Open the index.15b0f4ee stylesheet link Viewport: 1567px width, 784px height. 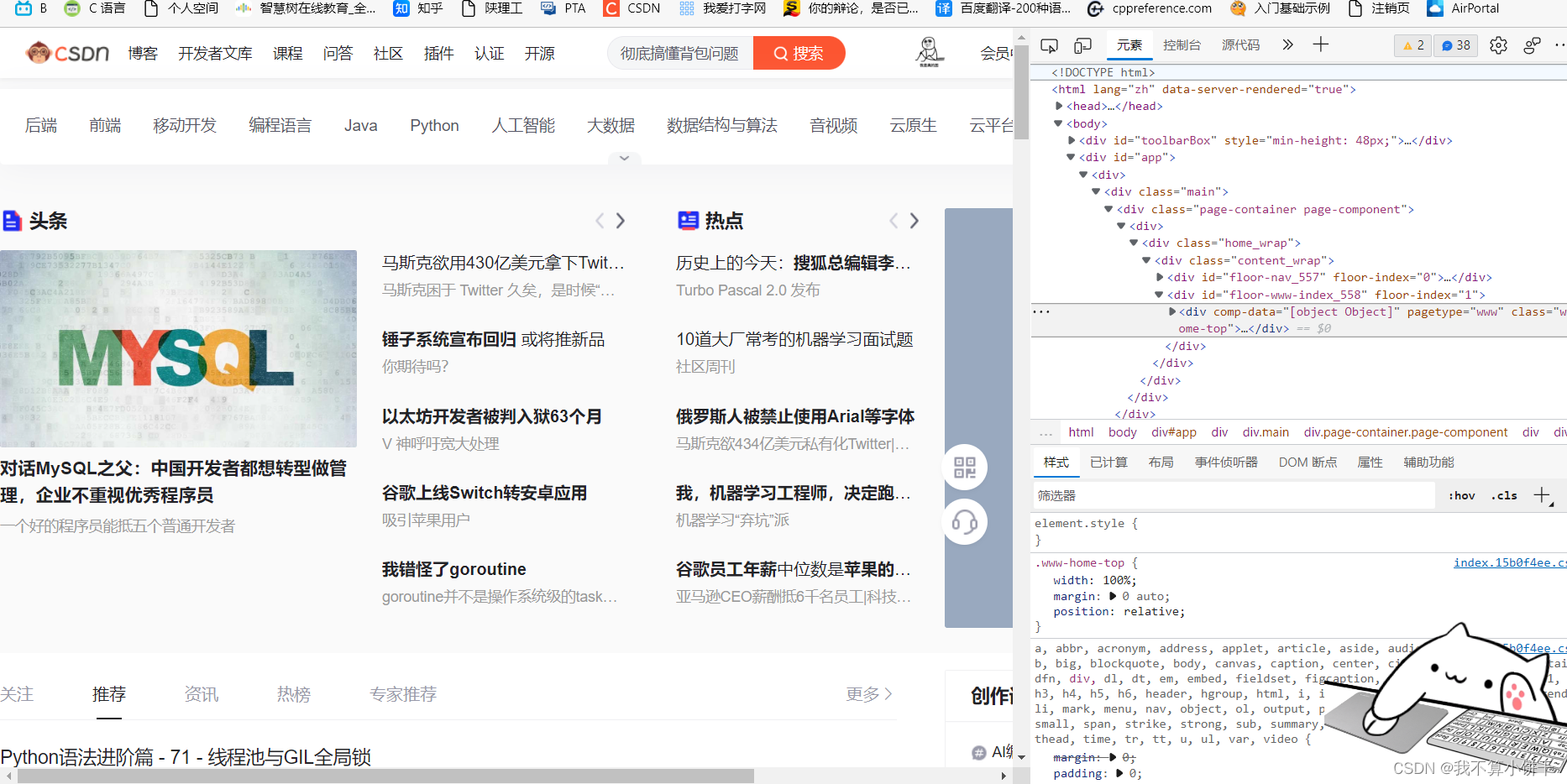1510,563
